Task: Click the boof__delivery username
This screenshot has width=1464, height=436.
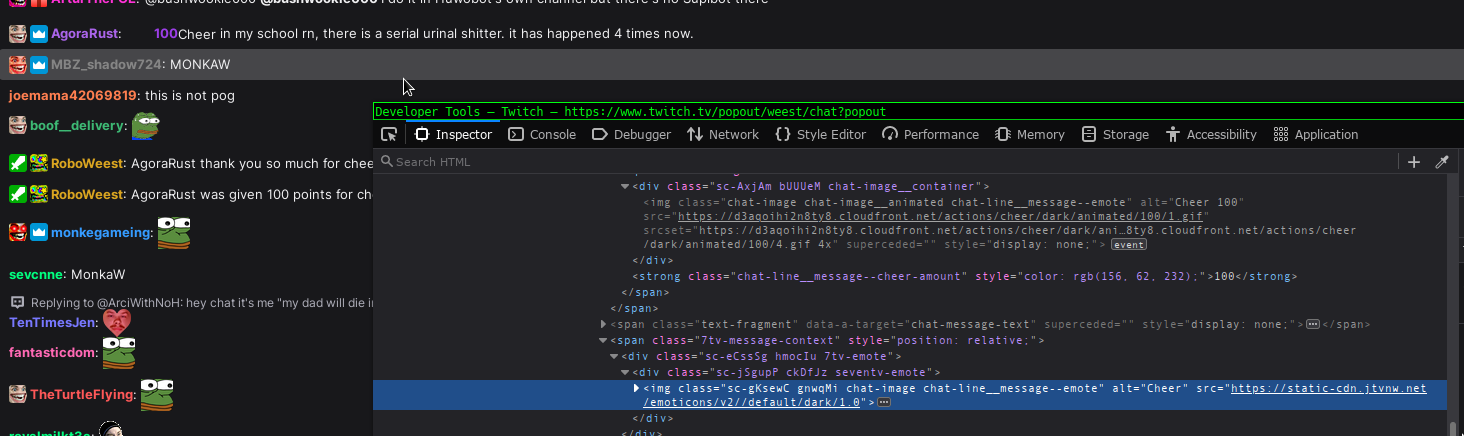Action: [x=78, y=126]
